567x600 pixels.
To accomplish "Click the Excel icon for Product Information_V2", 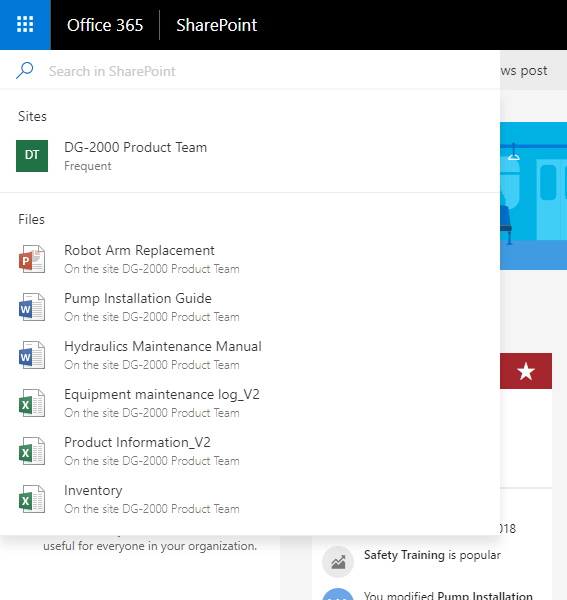I will pos(32,451).
